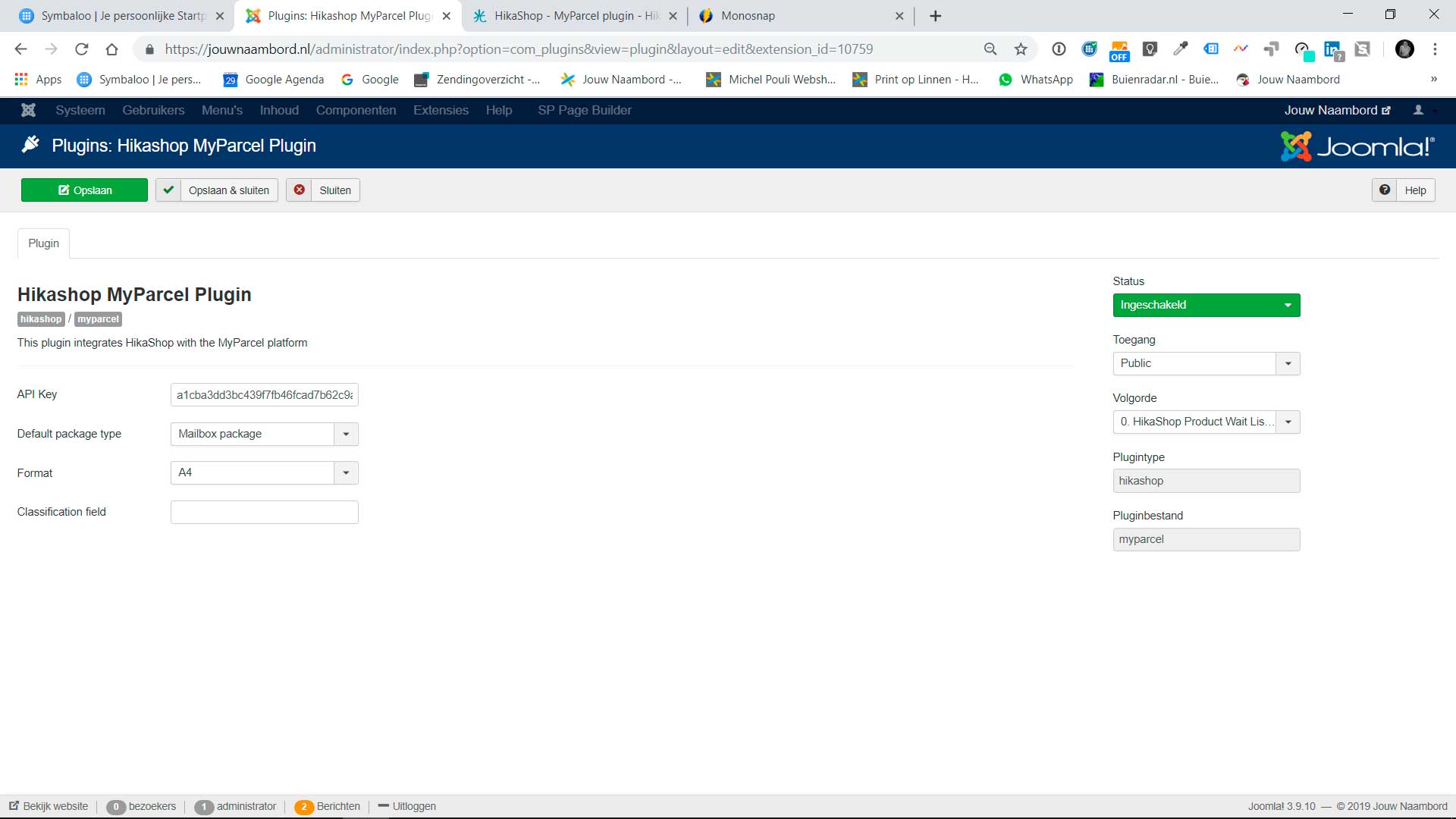Viewport: 1456px width, 819px height.
Task: Click the browser home icon
Action: (x=111, y=49)
